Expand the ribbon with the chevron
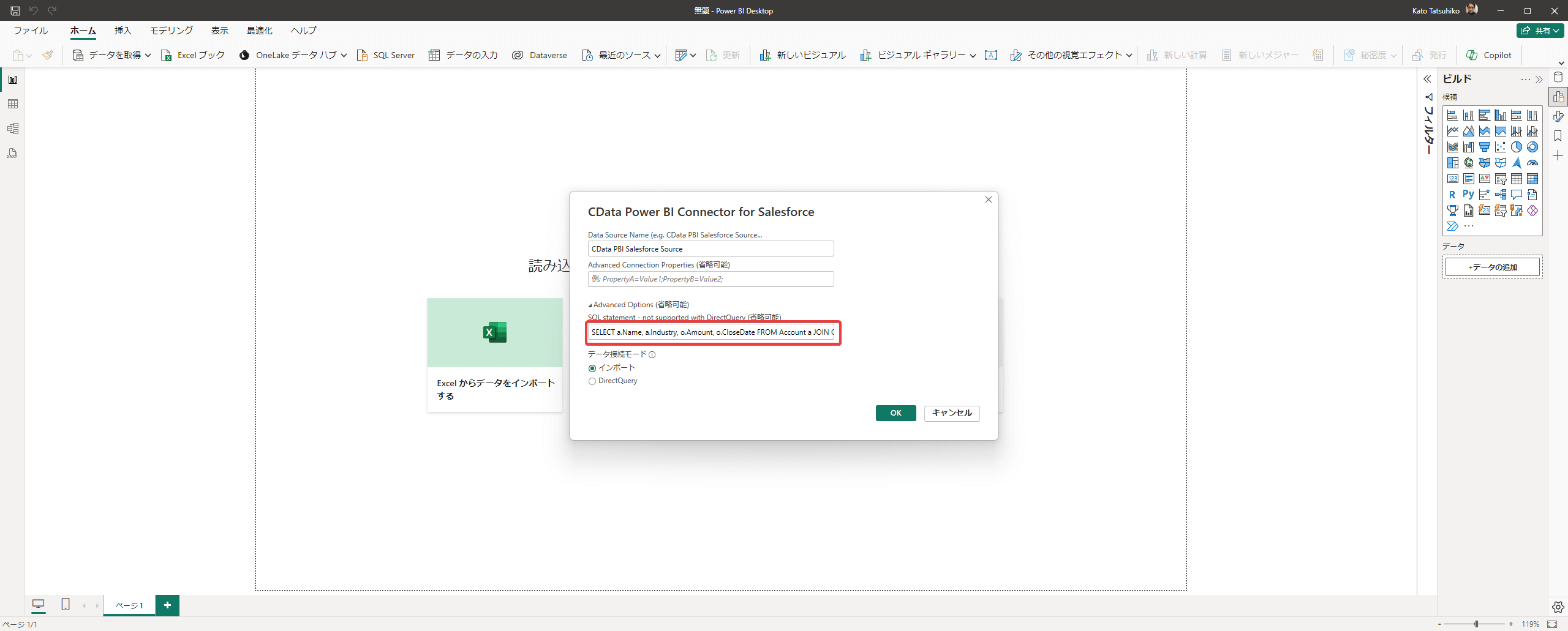 [x=1561, y=63]
